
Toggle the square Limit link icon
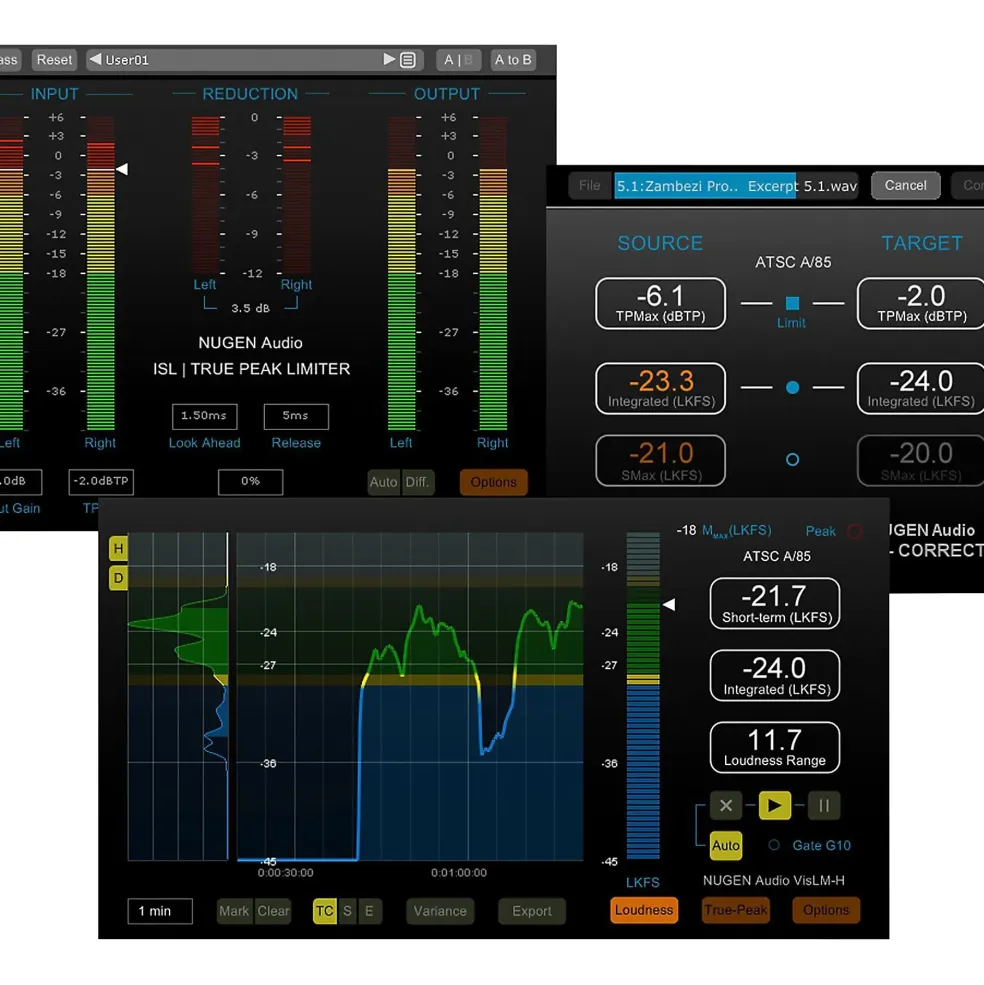coord(792,303)
